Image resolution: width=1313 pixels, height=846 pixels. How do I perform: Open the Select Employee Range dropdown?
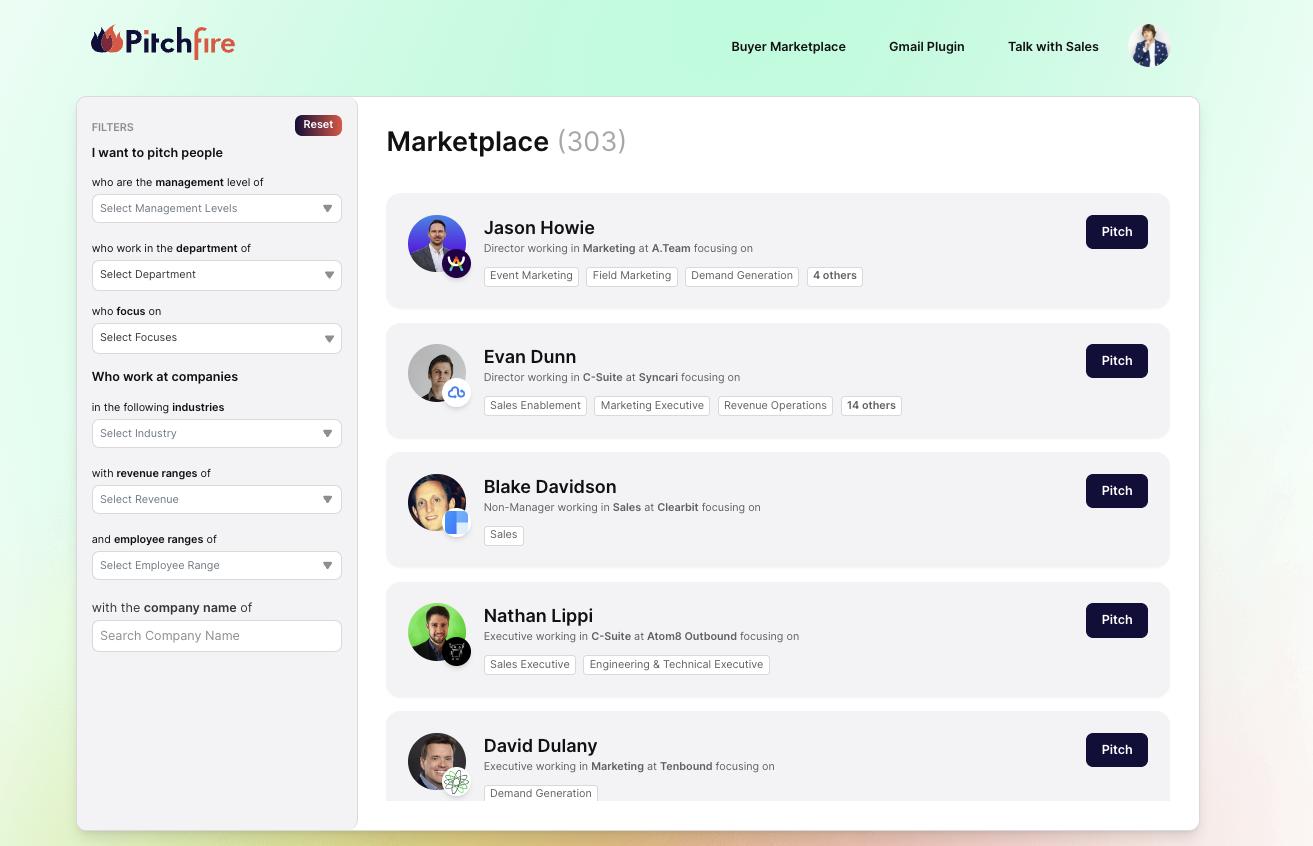[217, 566]
